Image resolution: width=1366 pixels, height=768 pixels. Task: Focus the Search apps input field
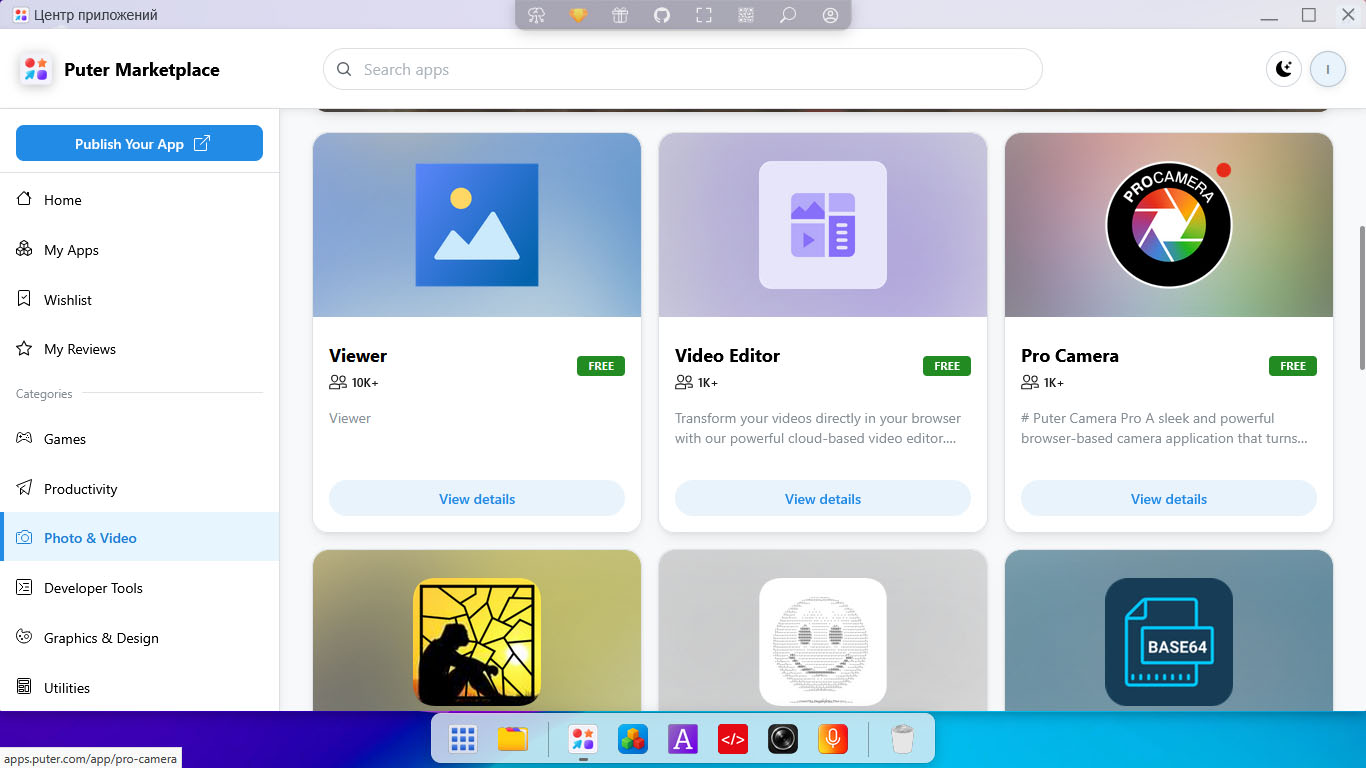683,70
